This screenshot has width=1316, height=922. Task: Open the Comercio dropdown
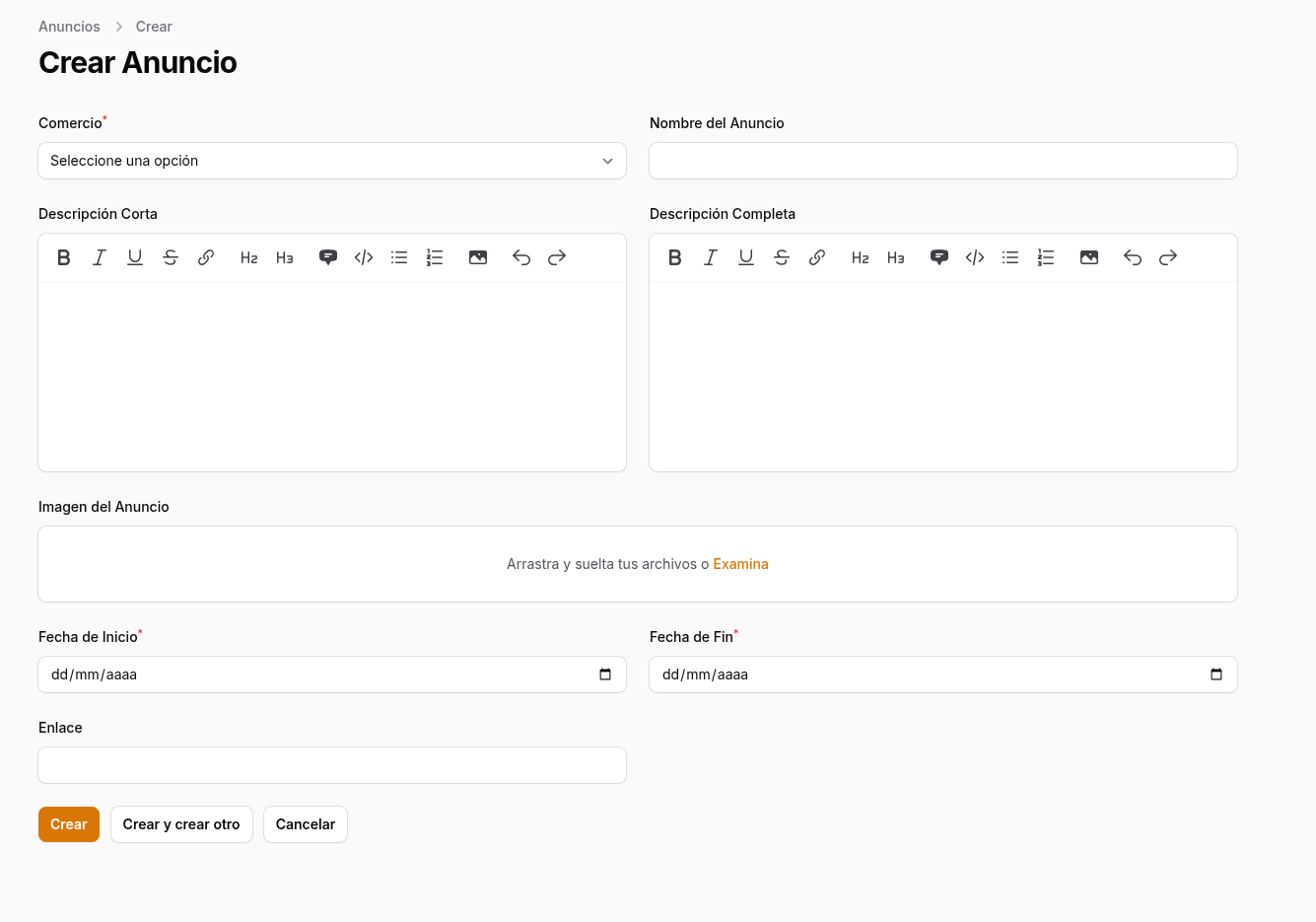pyautogui.click(x=332, y=161)
